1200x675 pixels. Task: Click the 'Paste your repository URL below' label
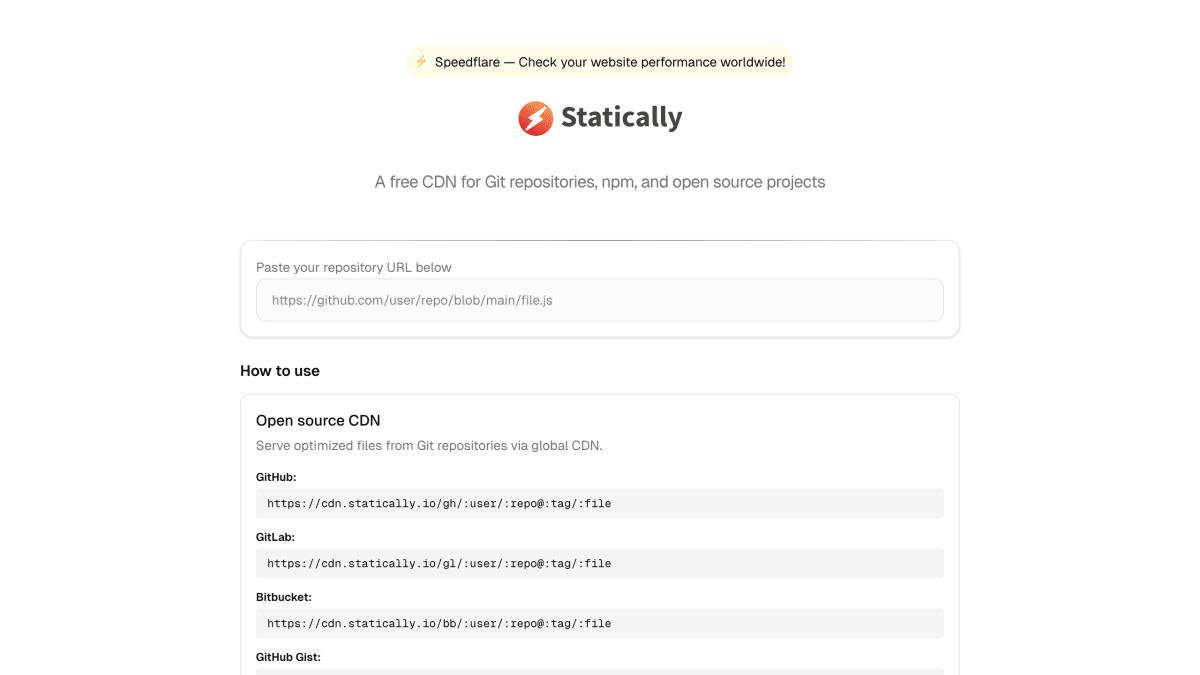[354, 267]
